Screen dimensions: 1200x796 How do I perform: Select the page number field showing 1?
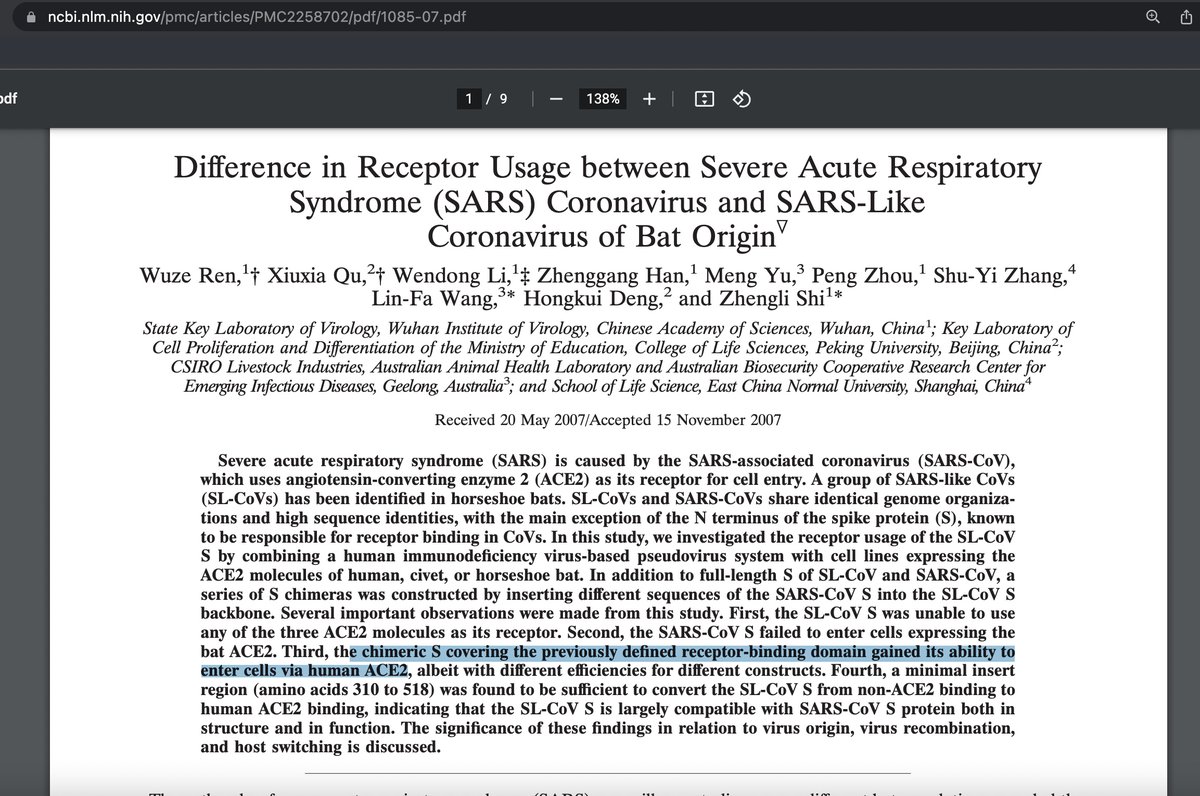coord(468,99)
